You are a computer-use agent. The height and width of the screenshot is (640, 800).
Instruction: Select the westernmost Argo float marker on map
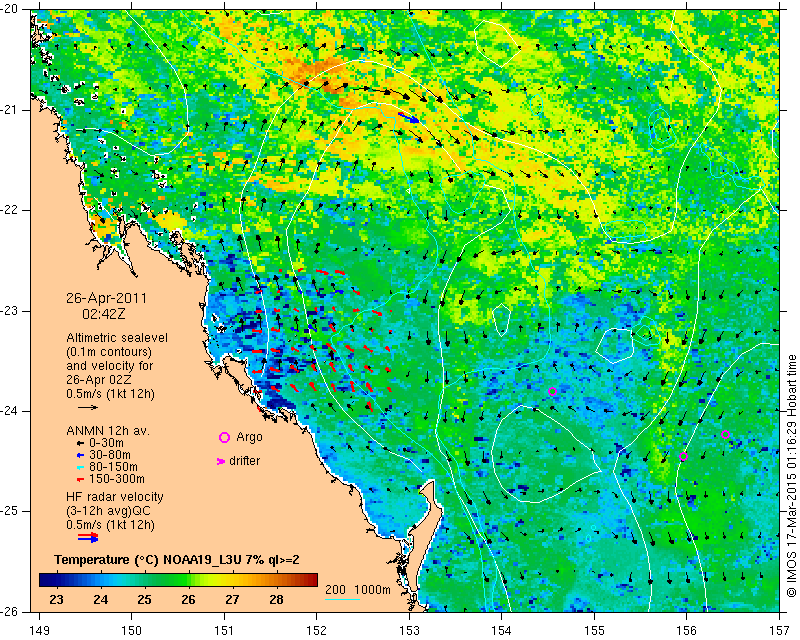(x=552, y=392)
